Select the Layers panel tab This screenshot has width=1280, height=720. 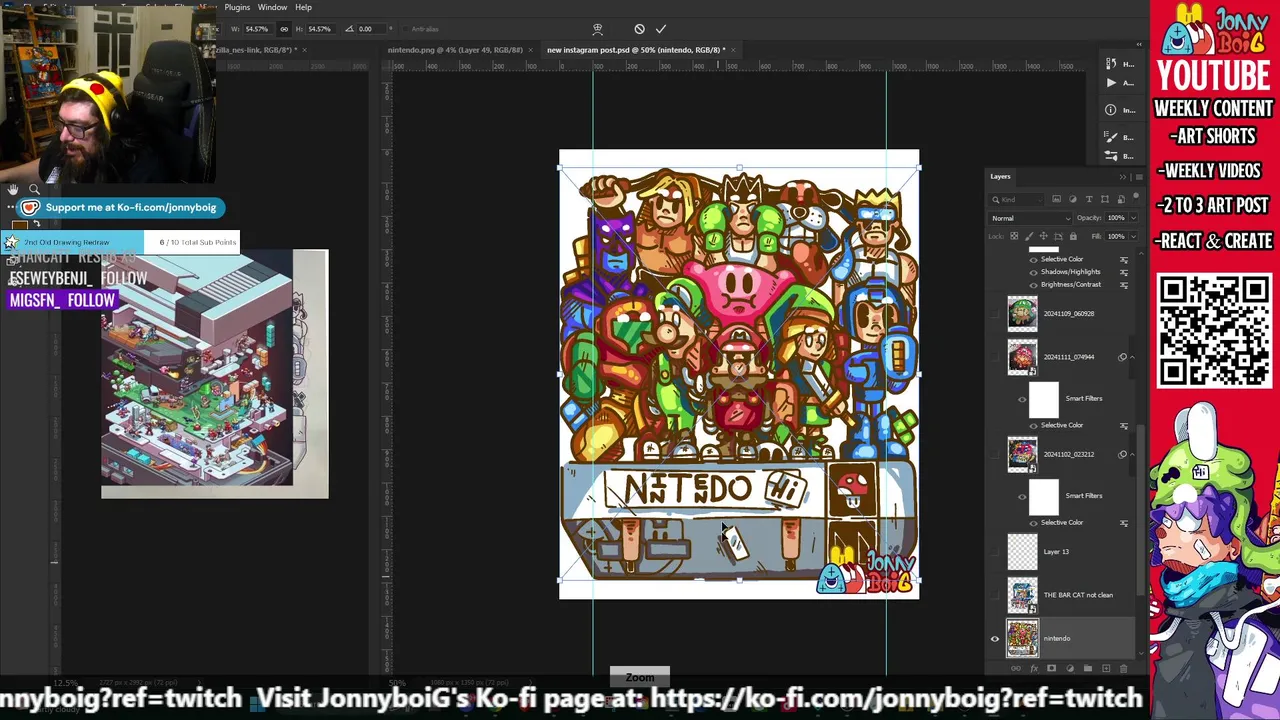coord(1000,177)
